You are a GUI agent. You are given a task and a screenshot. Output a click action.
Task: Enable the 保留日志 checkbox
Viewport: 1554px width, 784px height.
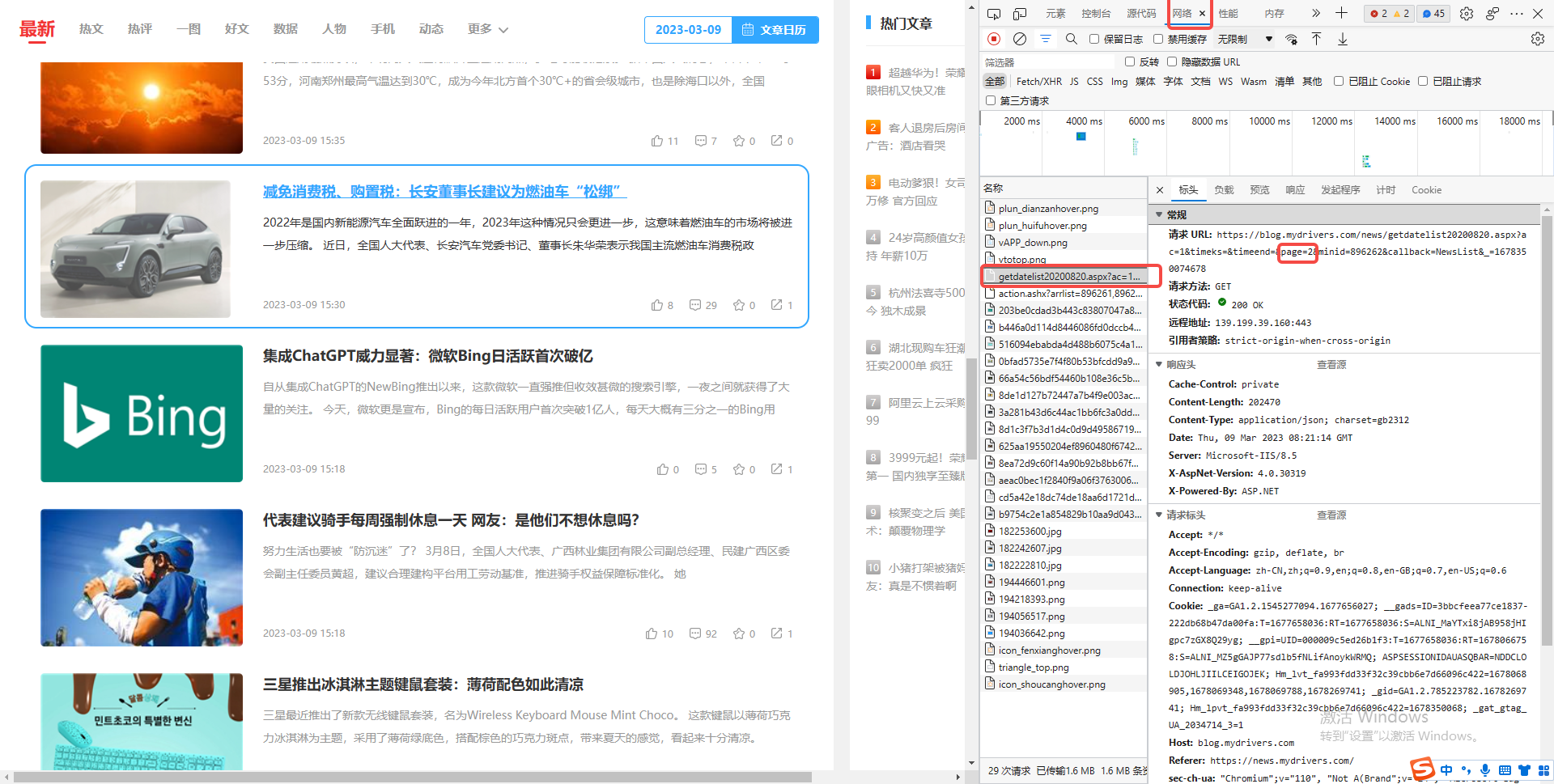pos(1094,38)
